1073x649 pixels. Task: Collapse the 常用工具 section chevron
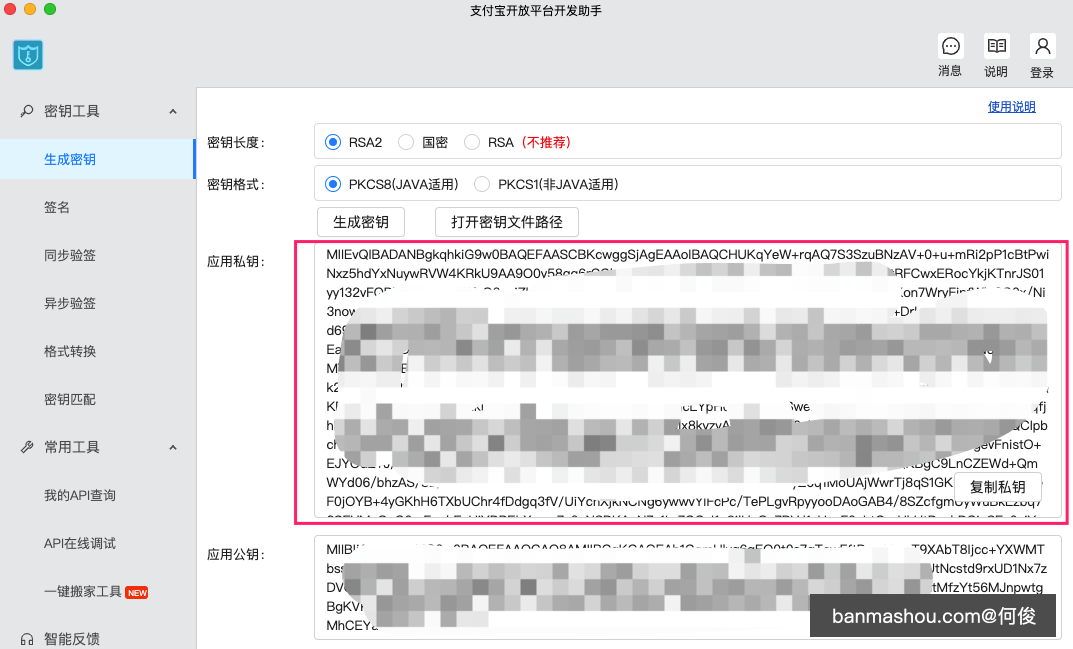click(173, 447)
